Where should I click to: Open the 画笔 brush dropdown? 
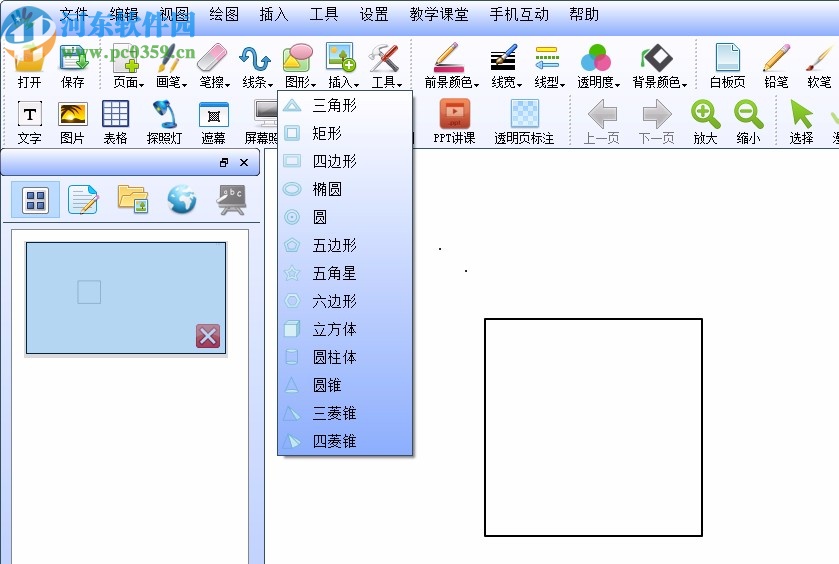click(x=171, y=66)
